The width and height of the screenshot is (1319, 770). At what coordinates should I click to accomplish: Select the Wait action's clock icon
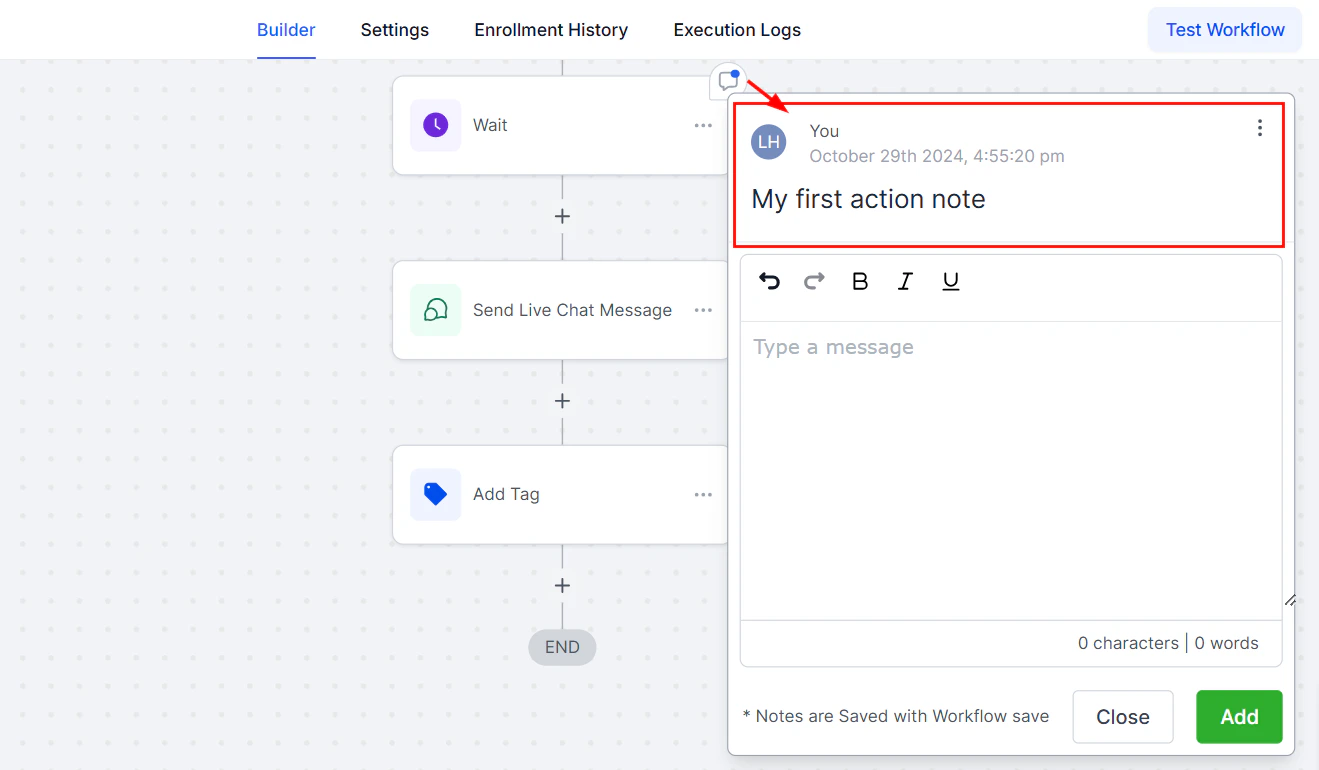click(x=435, y=125)
